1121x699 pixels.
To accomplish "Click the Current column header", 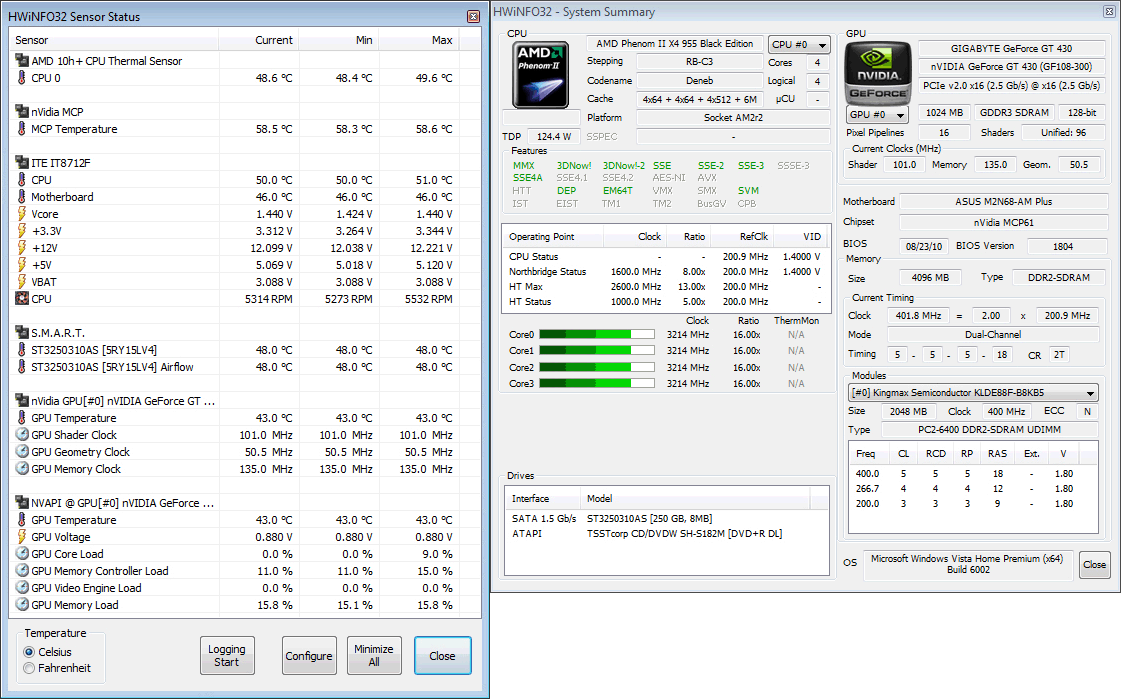I will click(259, 40).
